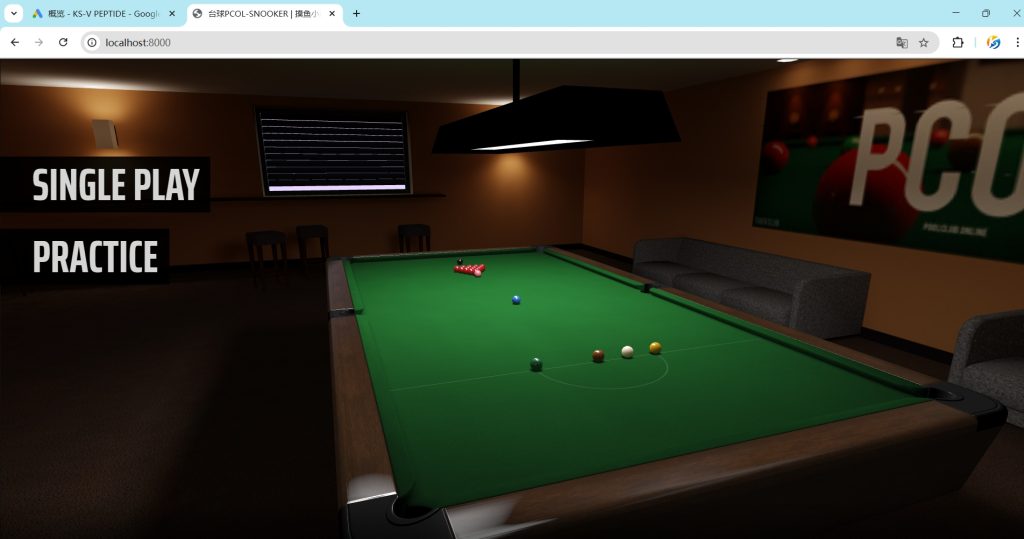Click the white cue ball

627,351
